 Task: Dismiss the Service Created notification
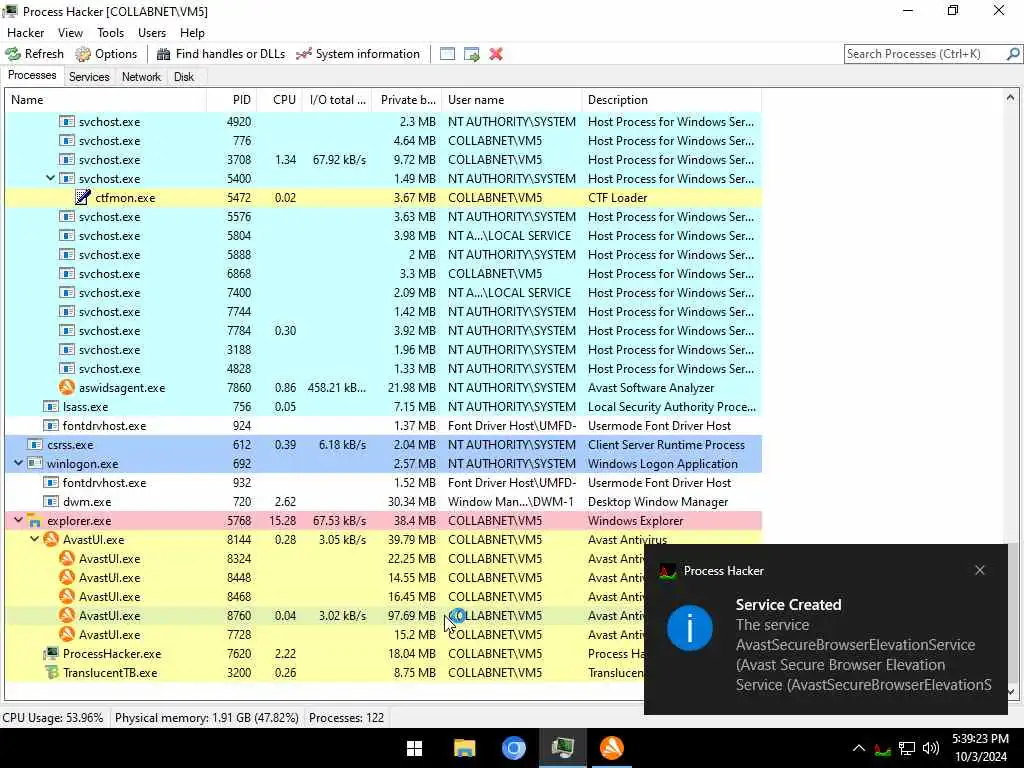pyautogui.click(x=980, y=570)
